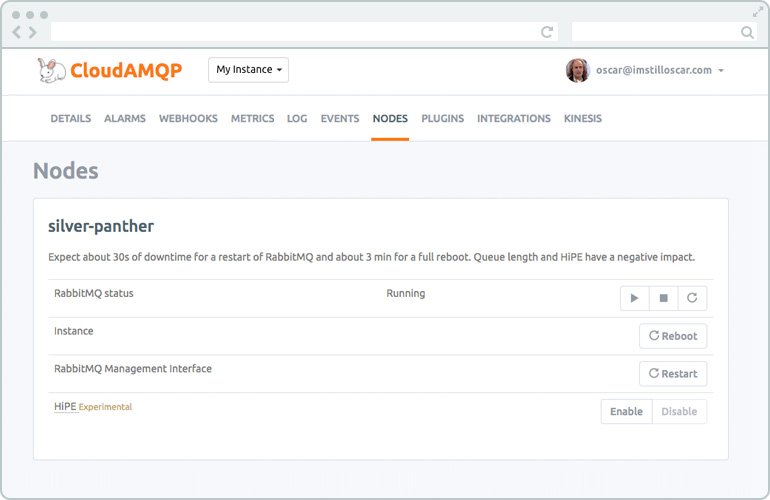Viewport: 770px width, 500px height.
Task: Open the Plugins tab
Action: [x=442, y=118]
